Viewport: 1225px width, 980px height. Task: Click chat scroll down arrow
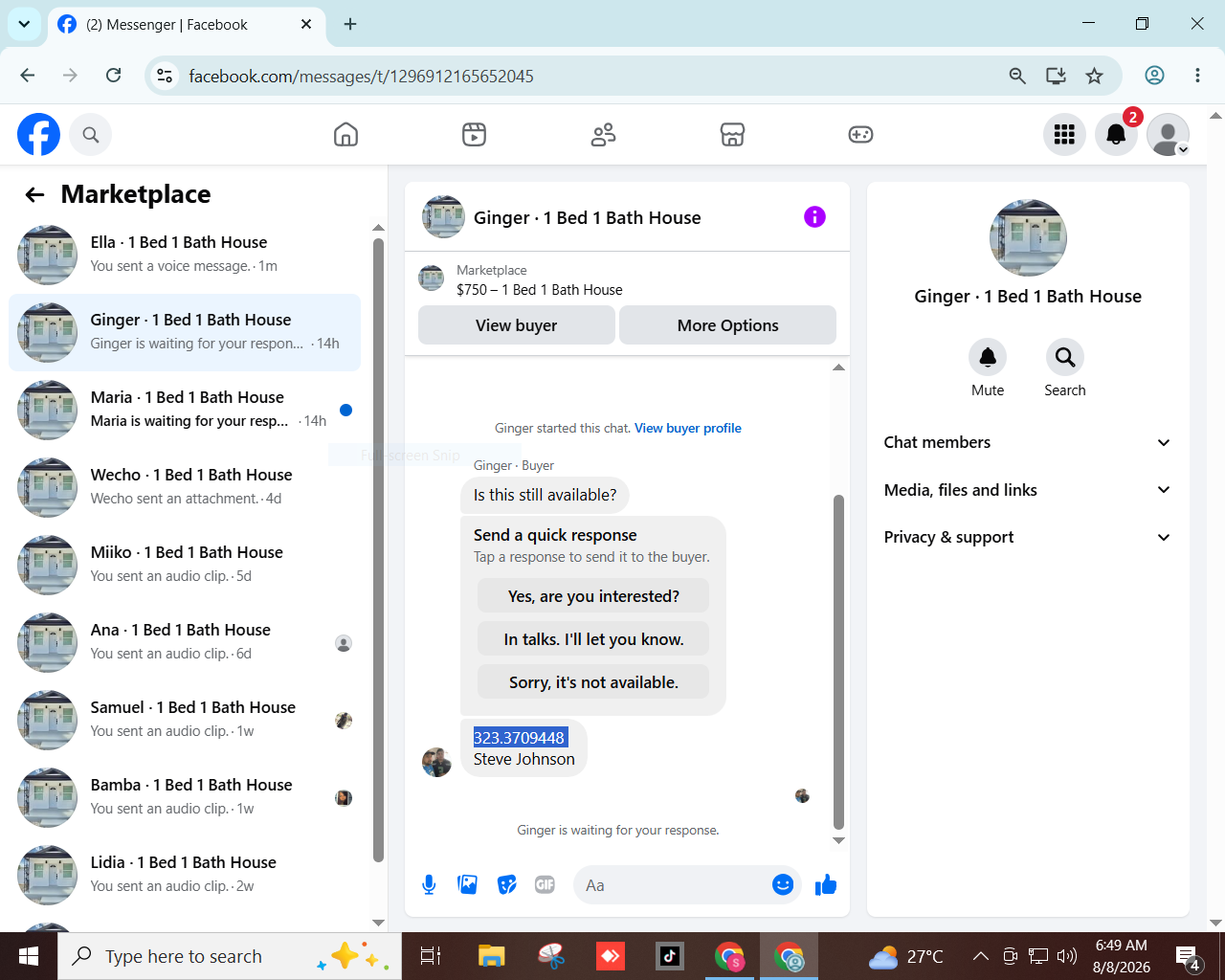pyautogui.click(x=839, y=841)
